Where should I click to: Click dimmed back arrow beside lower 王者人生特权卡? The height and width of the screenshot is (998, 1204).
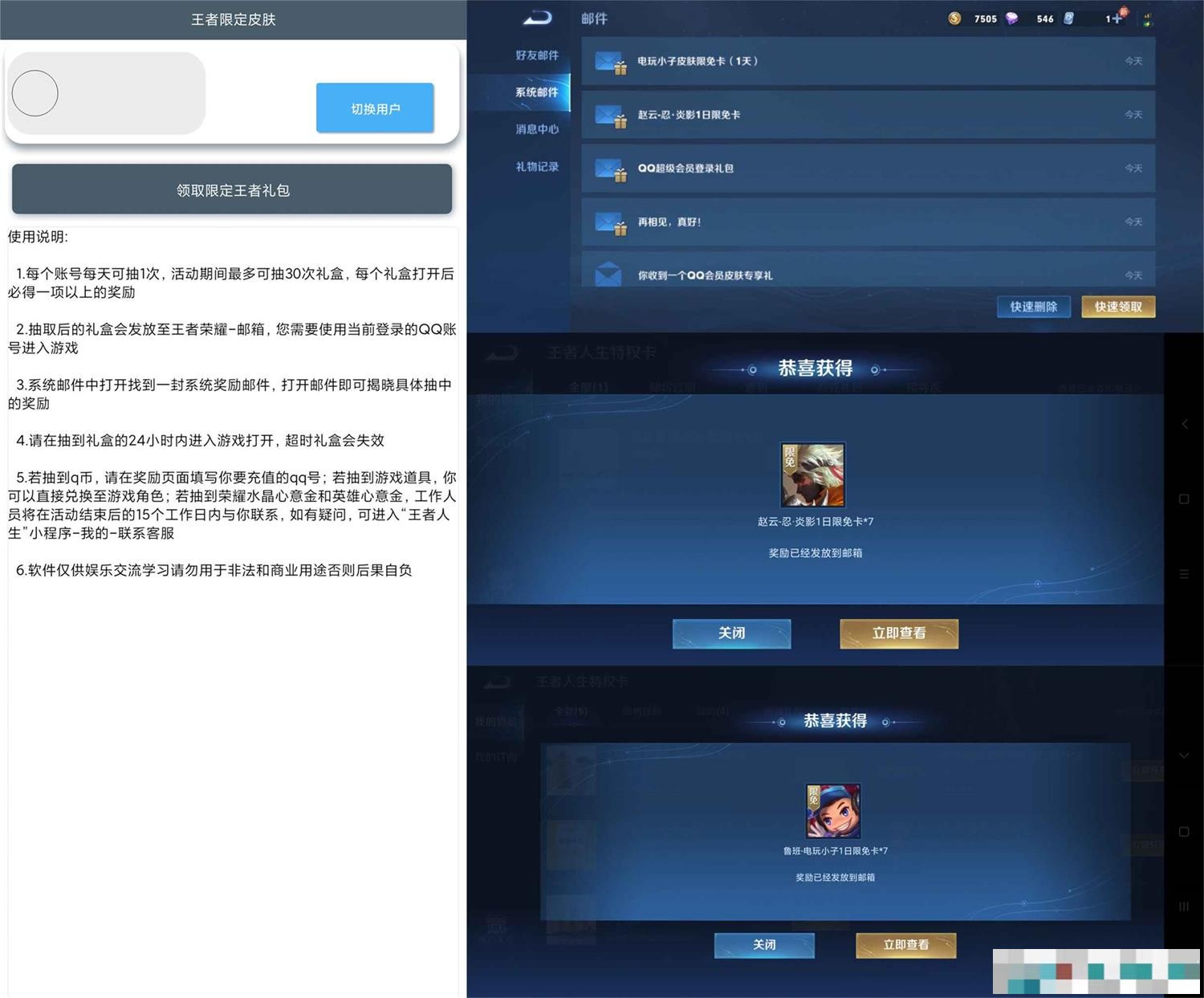coord(497,682)
